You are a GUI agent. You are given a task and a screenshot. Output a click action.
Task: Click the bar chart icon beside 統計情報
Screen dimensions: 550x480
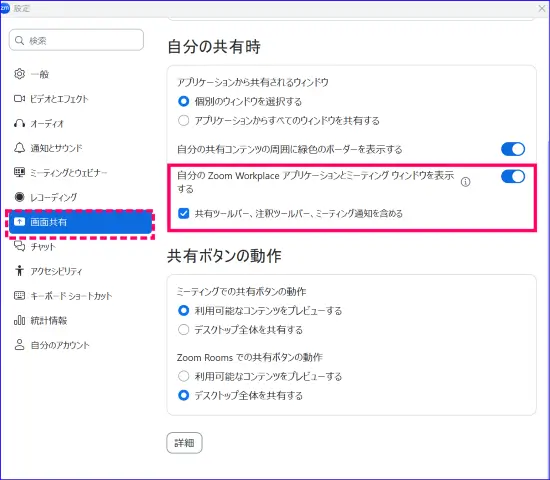19,320
